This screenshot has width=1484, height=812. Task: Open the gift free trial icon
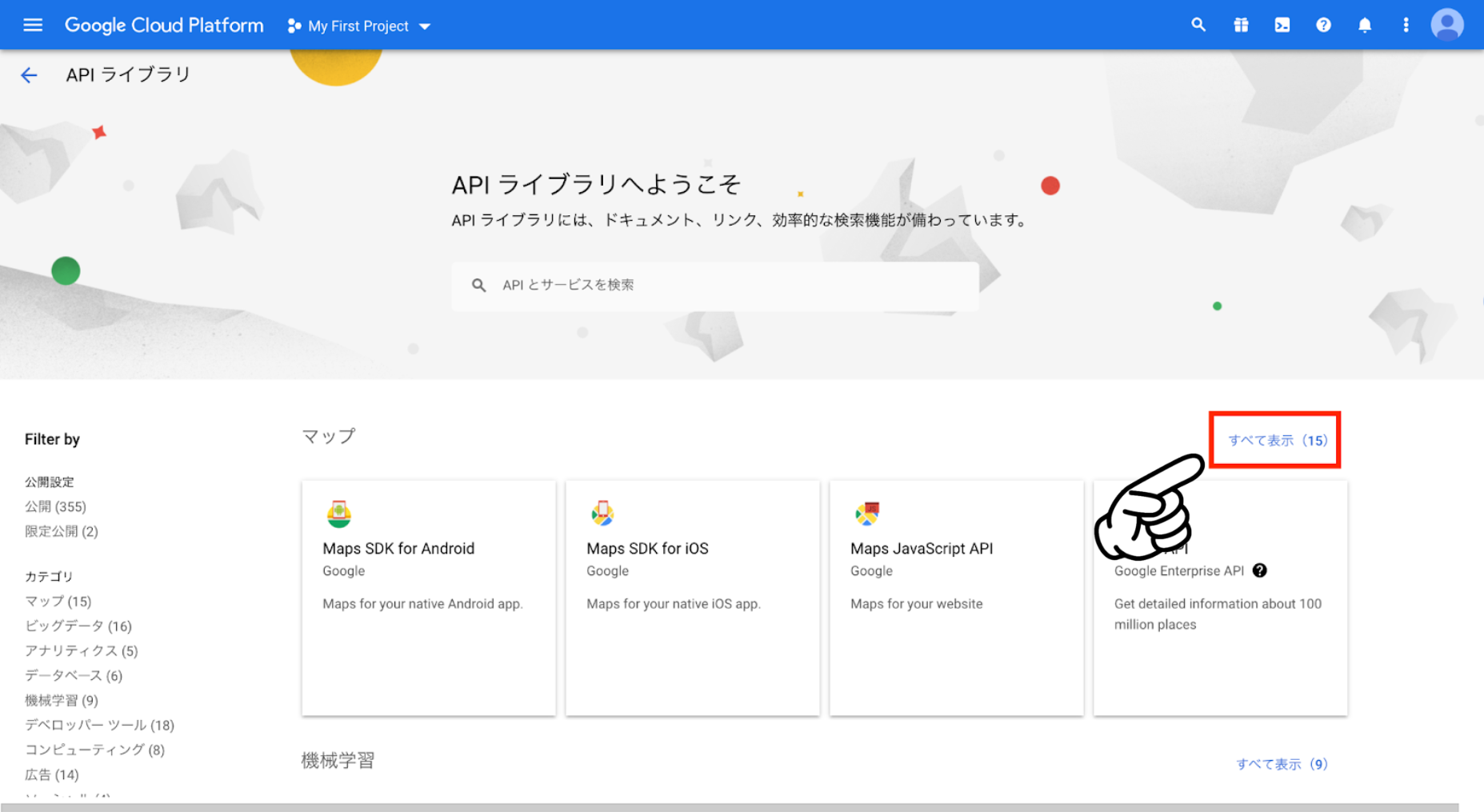[1241, 25]
